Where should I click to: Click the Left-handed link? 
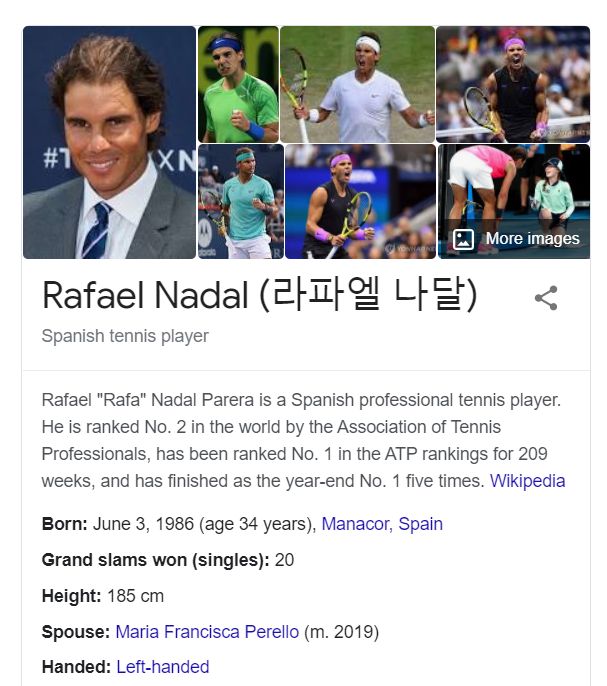163,667
